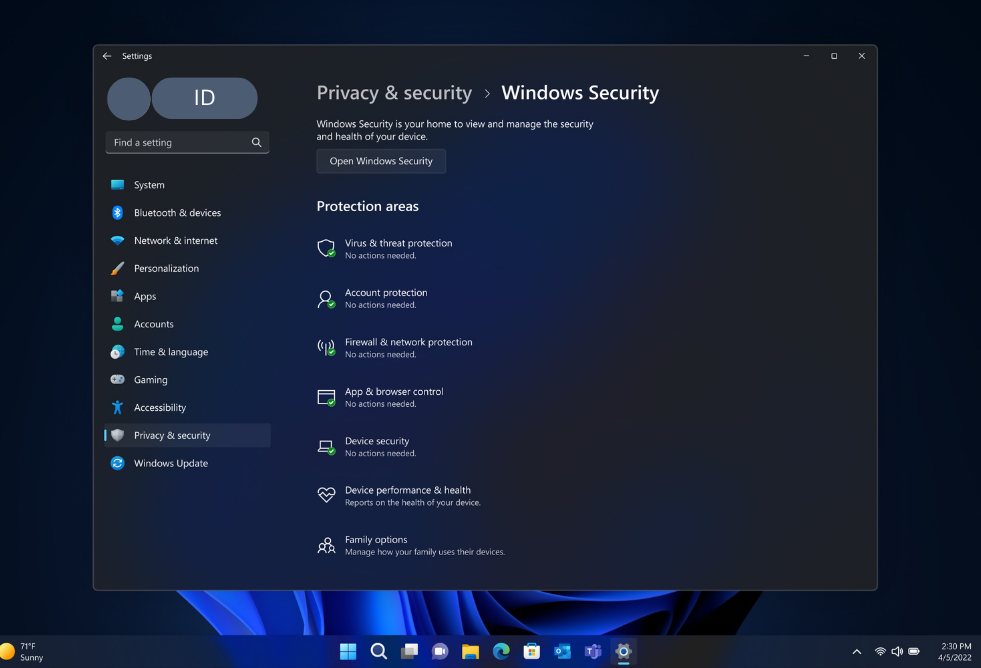Open Task View on the taskbar
This screenshot has width=981, height=668.
(409, 652)
